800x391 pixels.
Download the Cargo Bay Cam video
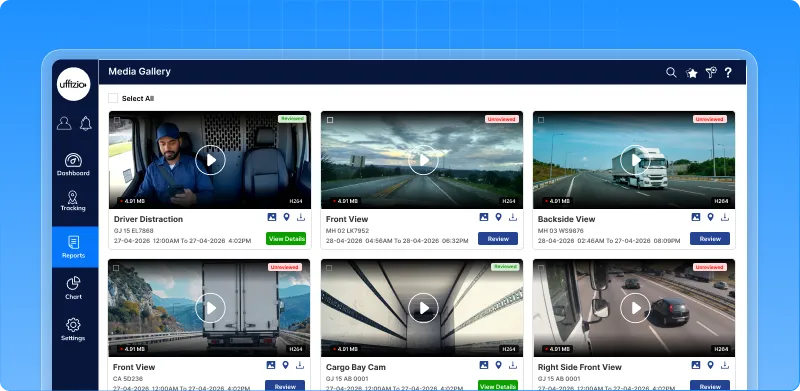click(513, 365)
